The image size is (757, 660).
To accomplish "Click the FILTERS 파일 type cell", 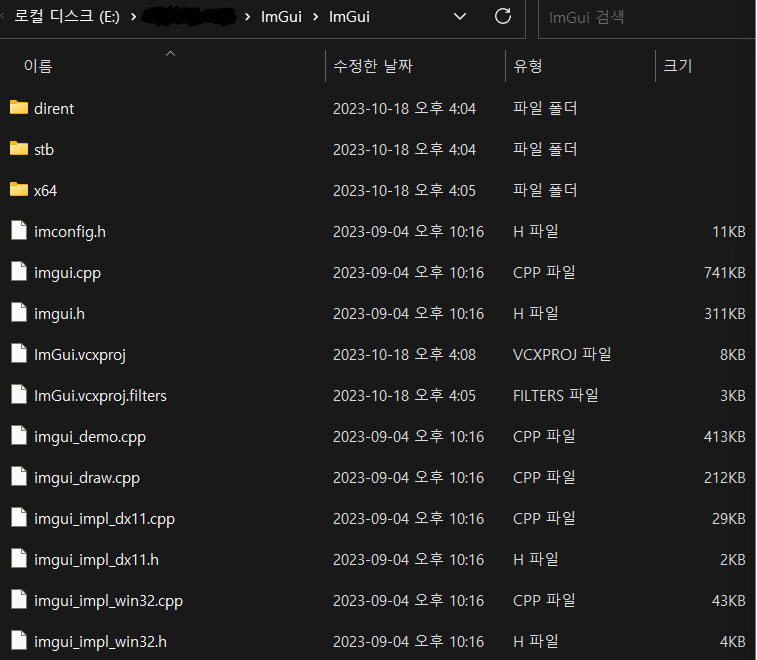I will click(556, 395).
